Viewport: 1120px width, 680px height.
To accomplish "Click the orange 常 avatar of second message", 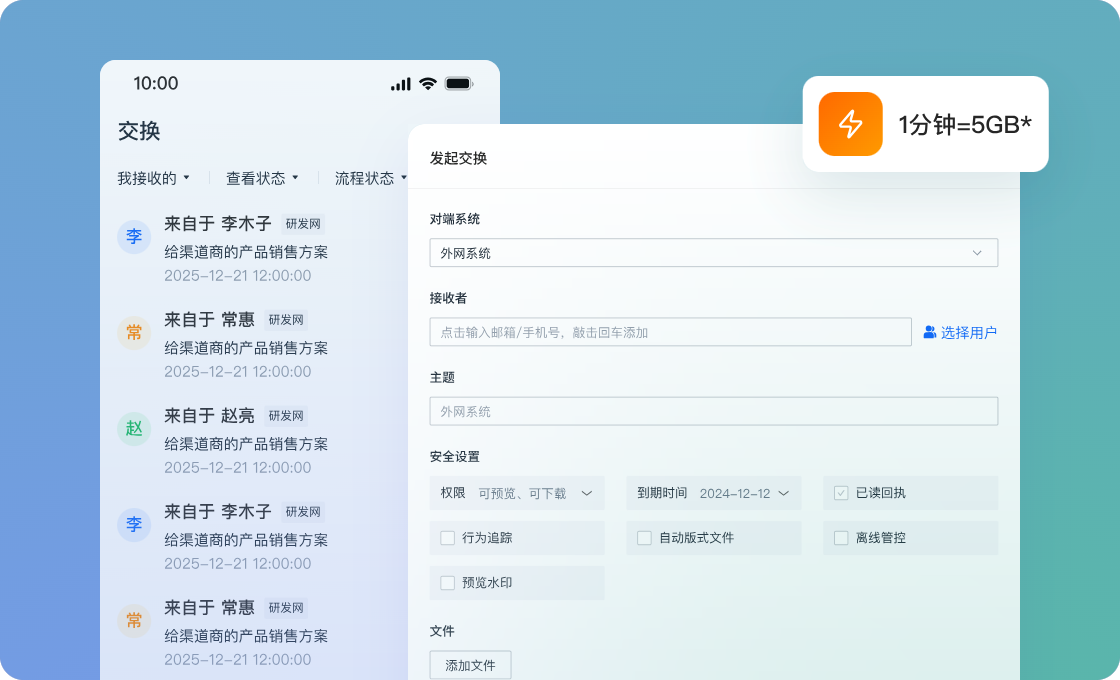I will [x=134, y=333].
